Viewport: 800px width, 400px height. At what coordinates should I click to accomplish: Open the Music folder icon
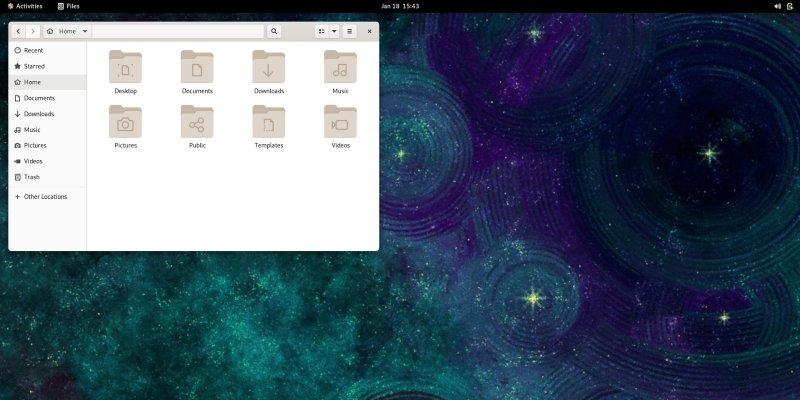pos(340,68)
